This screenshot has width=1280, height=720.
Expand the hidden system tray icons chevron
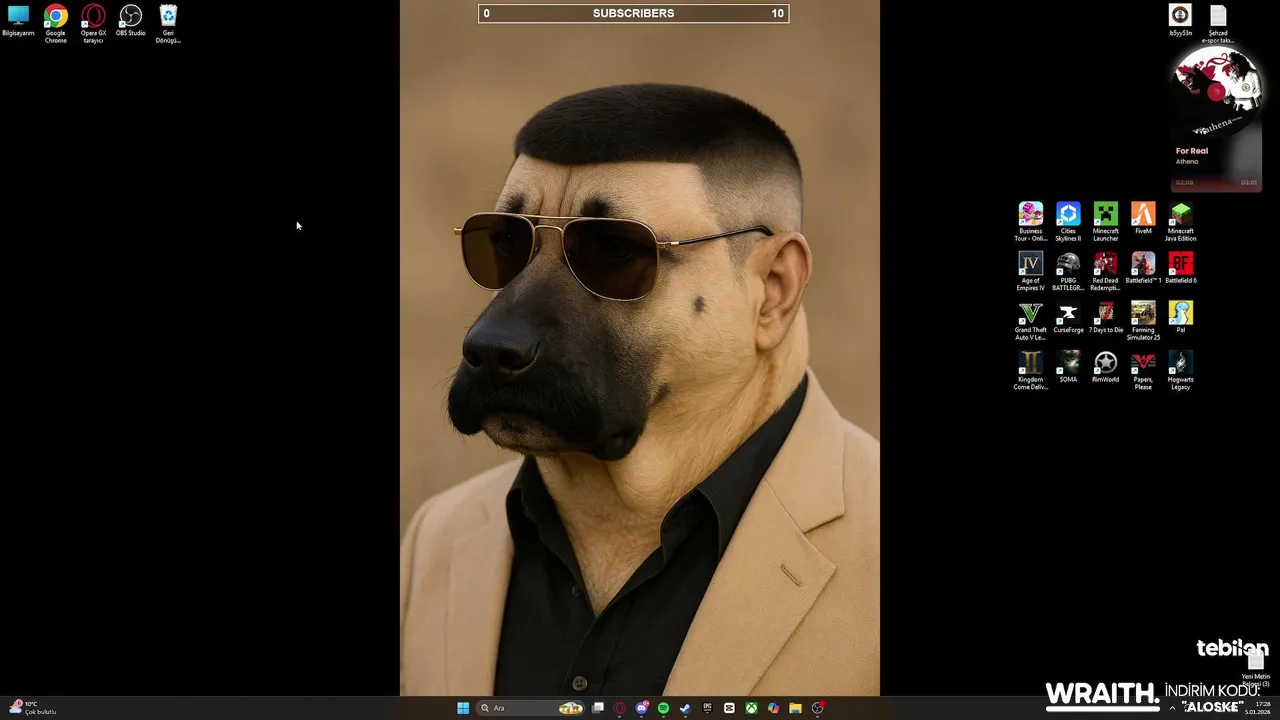click(1173, 708)
